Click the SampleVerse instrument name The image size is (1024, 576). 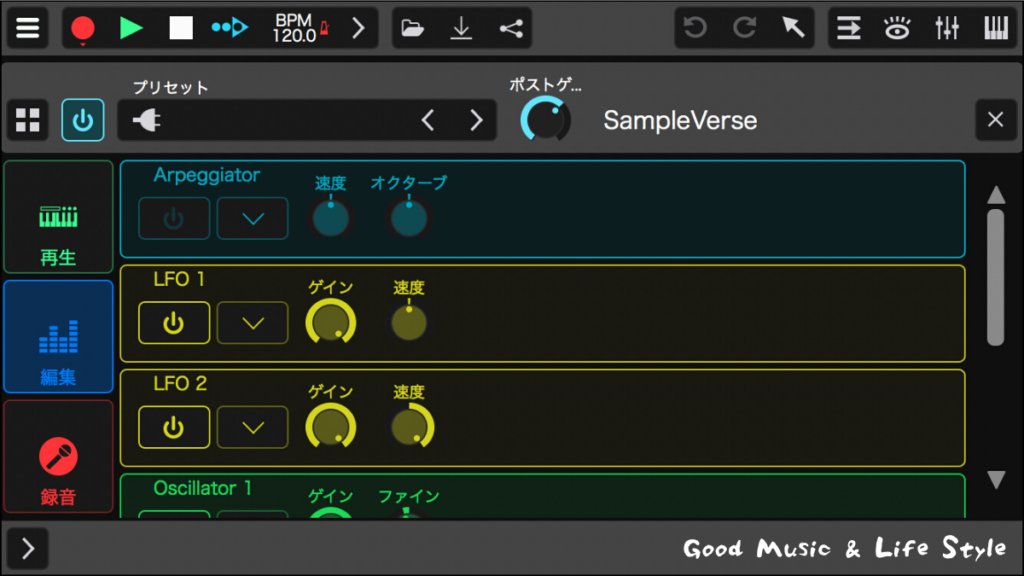tap(680, 120)
